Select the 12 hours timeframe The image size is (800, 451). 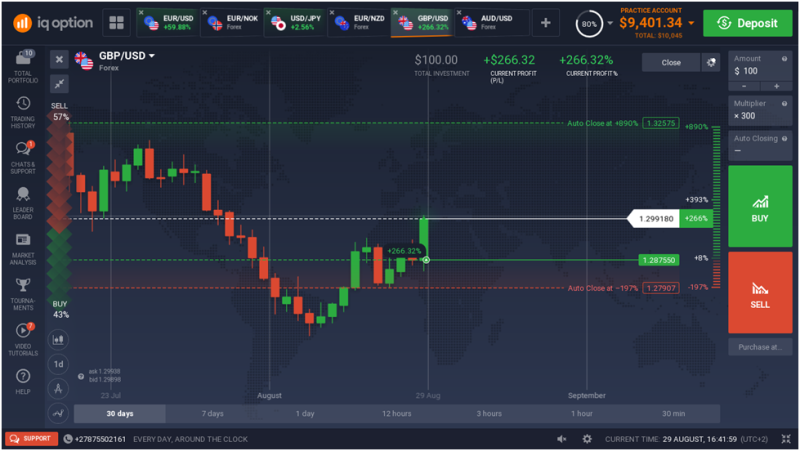pos(397,414)
